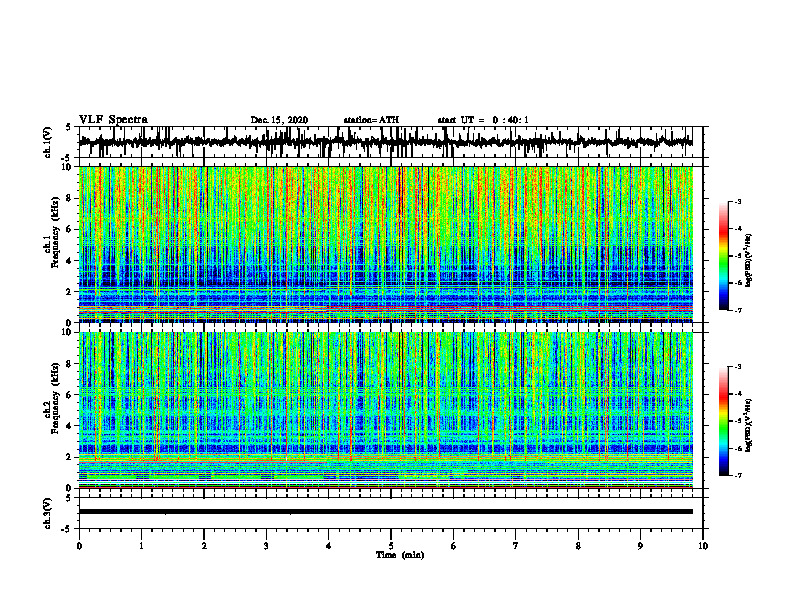Click the ch.1 spectrogram color scale bar

pos(724,256)
